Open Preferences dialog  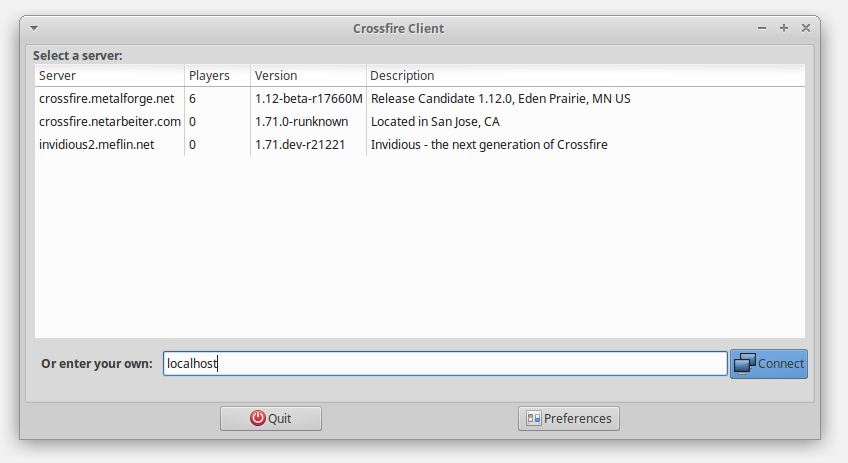point(568,419)
